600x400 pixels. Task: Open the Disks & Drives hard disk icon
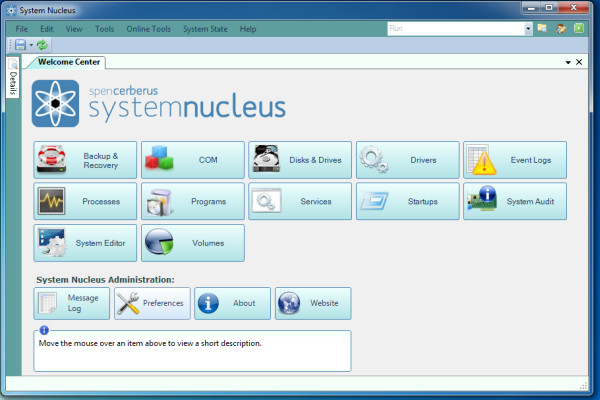(x=266, y=158)
